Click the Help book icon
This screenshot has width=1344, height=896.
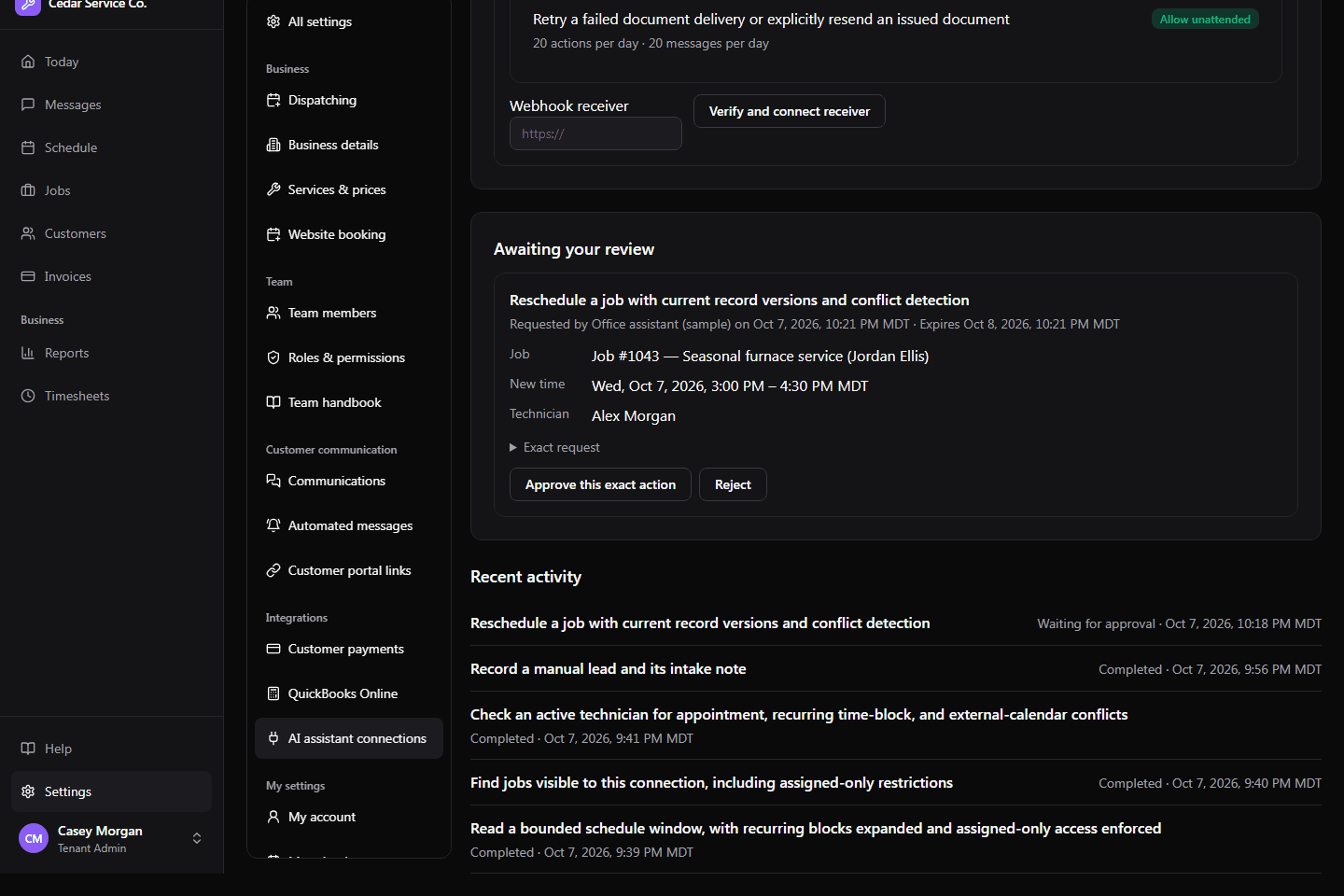[x=28, y=749]
